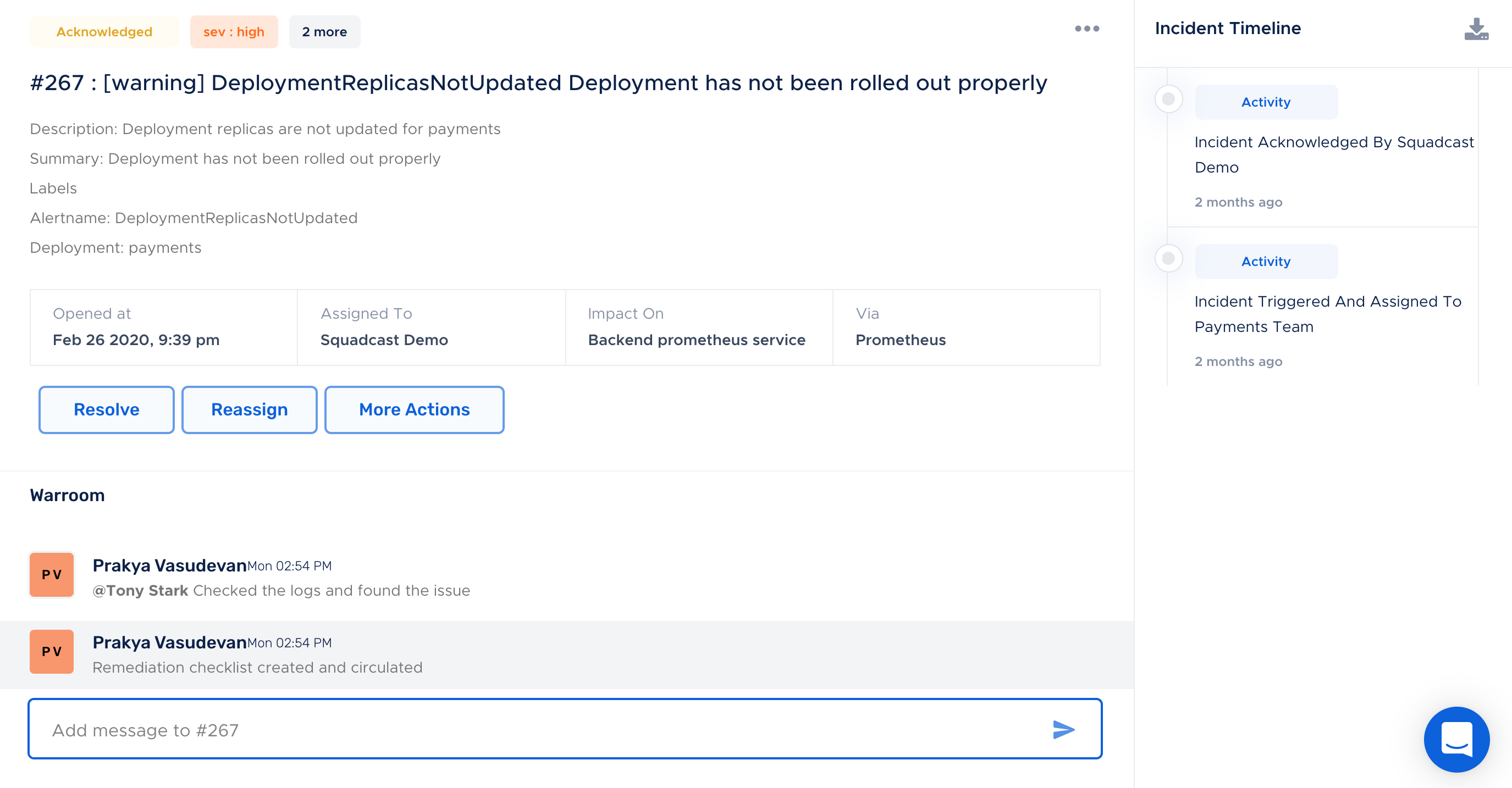Open the More Actions dropdown
The width and height of the screenshot is (1512, 788).
(414, 409)
